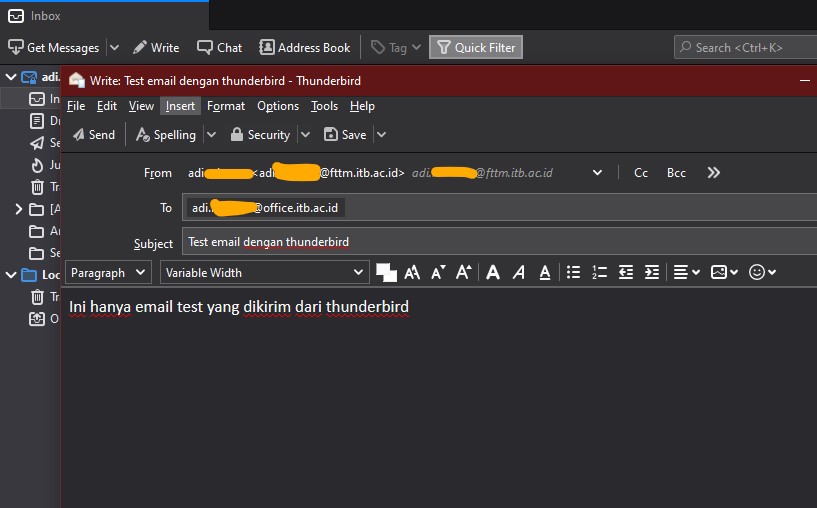This screenshot has height=508, width=817.
Task: Minimize the Write window
Action: (804, 81)
